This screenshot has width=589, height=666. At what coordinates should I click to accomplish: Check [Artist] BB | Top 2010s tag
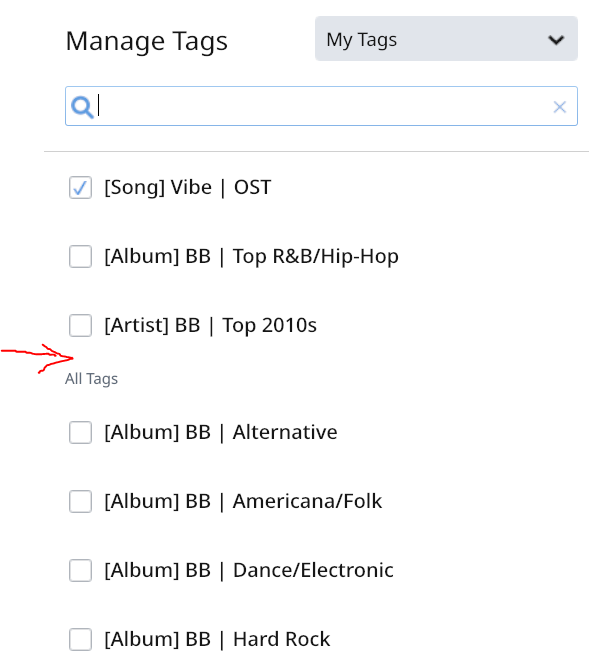pyautogui.click(x=80, y=325)
